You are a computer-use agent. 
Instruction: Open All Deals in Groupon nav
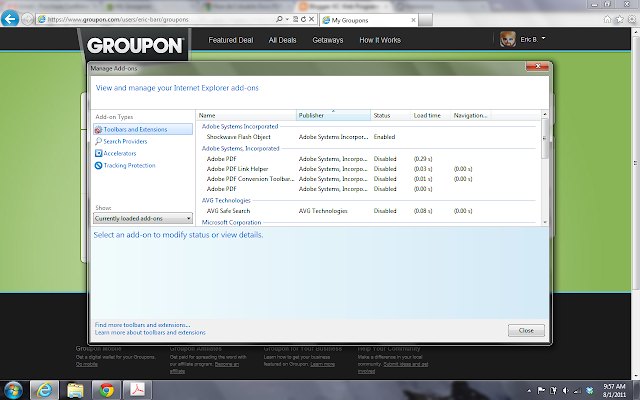click(282, 40)
